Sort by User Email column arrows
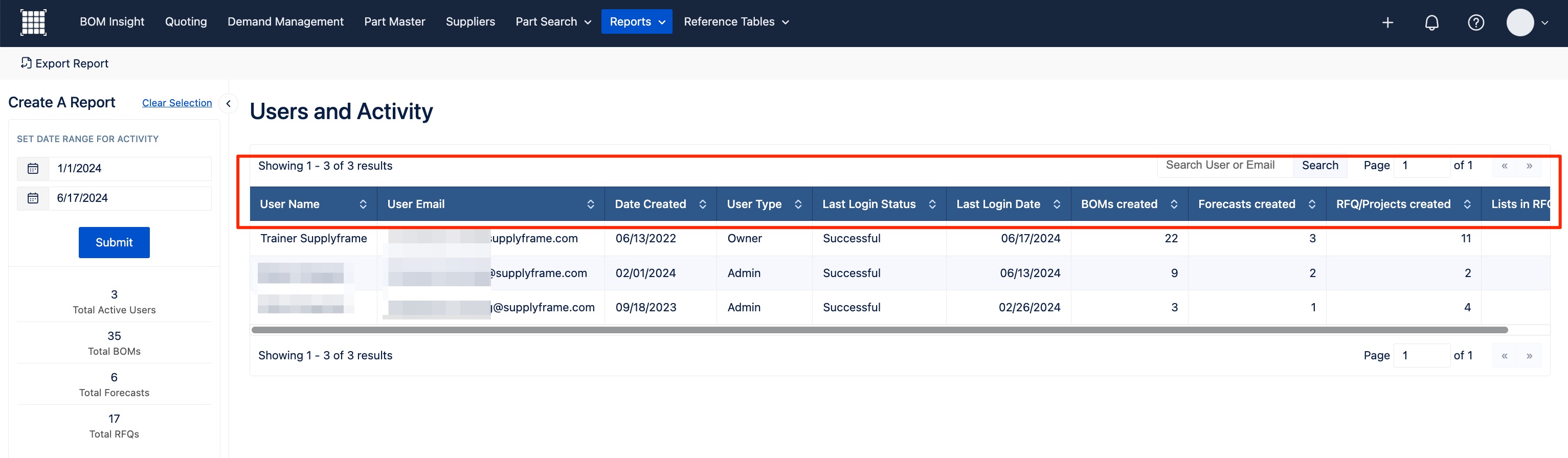1568x458 pixels. [x=591, y=204]
